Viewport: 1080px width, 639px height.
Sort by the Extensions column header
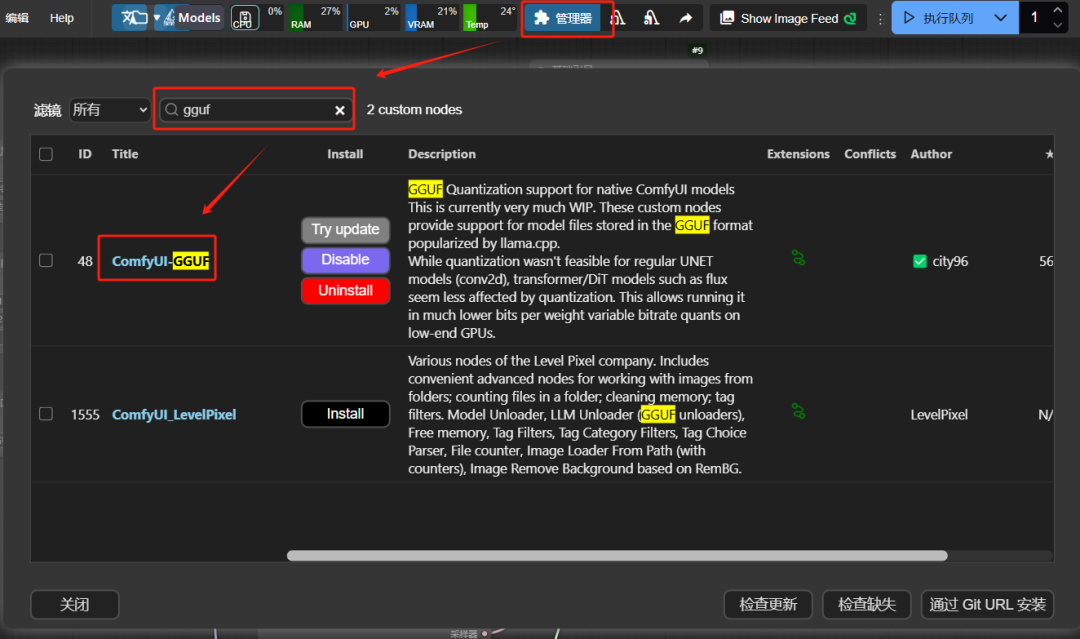(x=798, y=154)
